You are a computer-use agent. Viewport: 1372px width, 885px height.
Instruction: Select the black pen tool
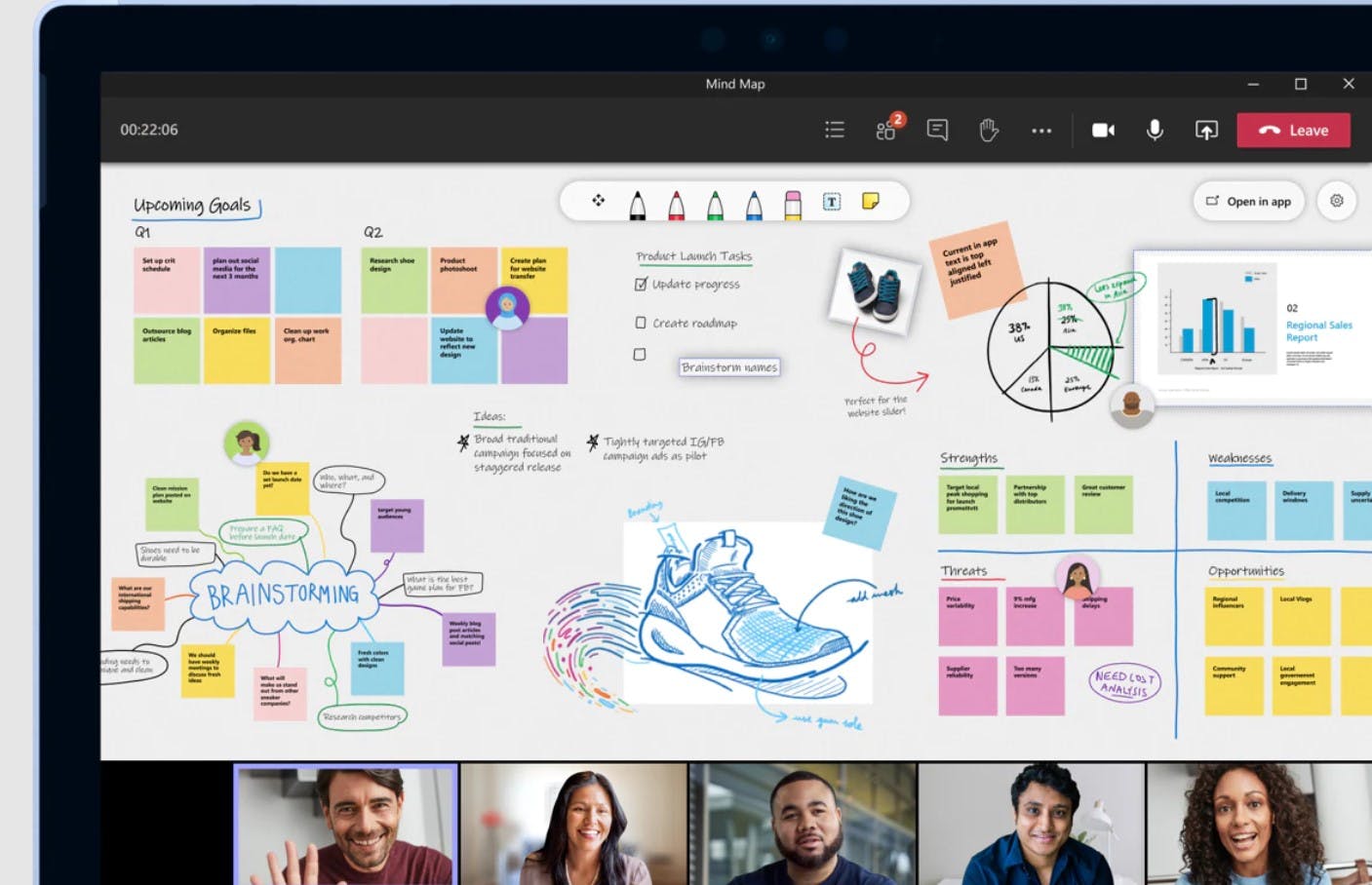(638, 201)
